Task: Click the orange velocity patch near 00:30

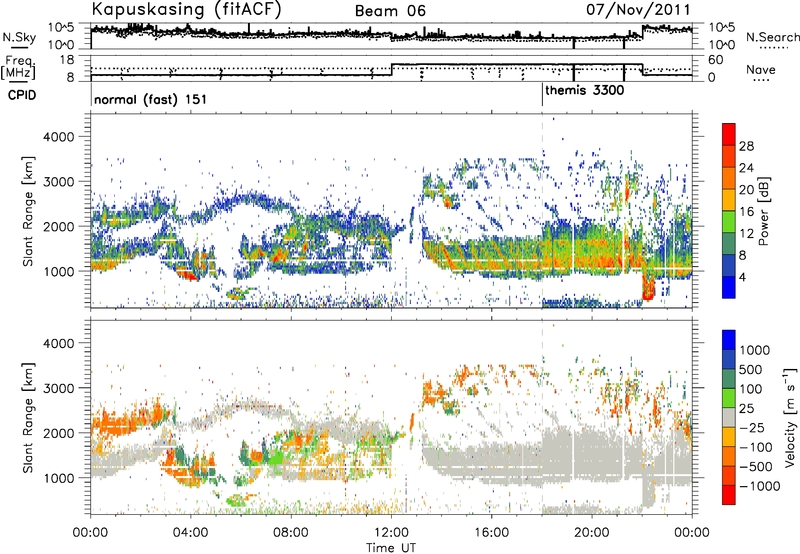Action: click(x=113, y=424)
